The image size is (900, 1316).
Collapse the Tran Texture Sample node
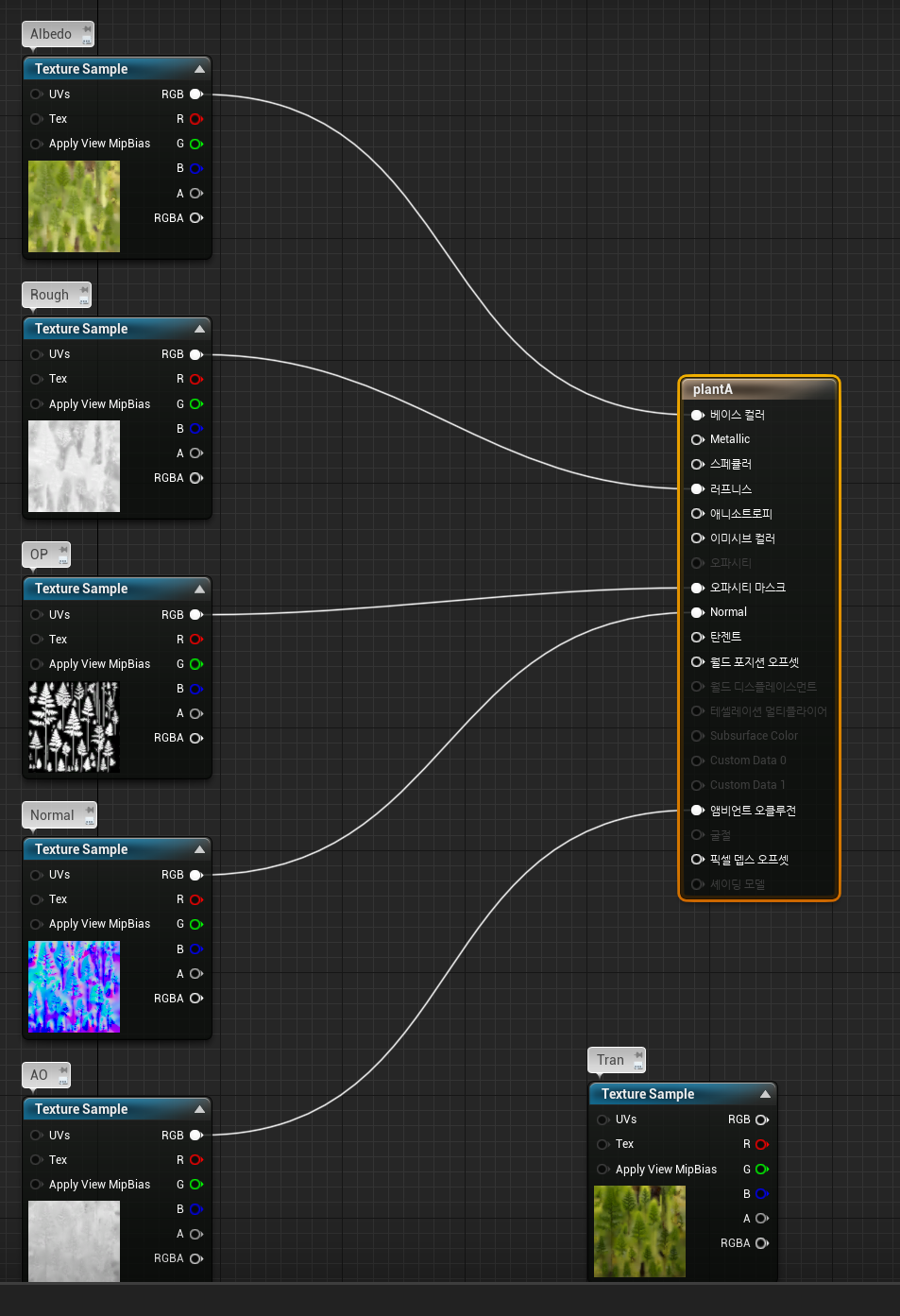point(765,1094)
